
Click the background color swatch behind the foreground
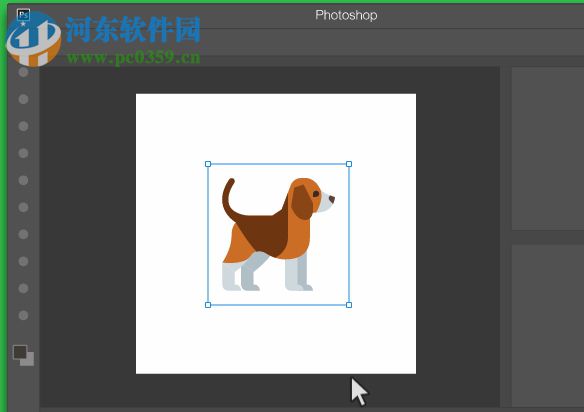[28, 360]
